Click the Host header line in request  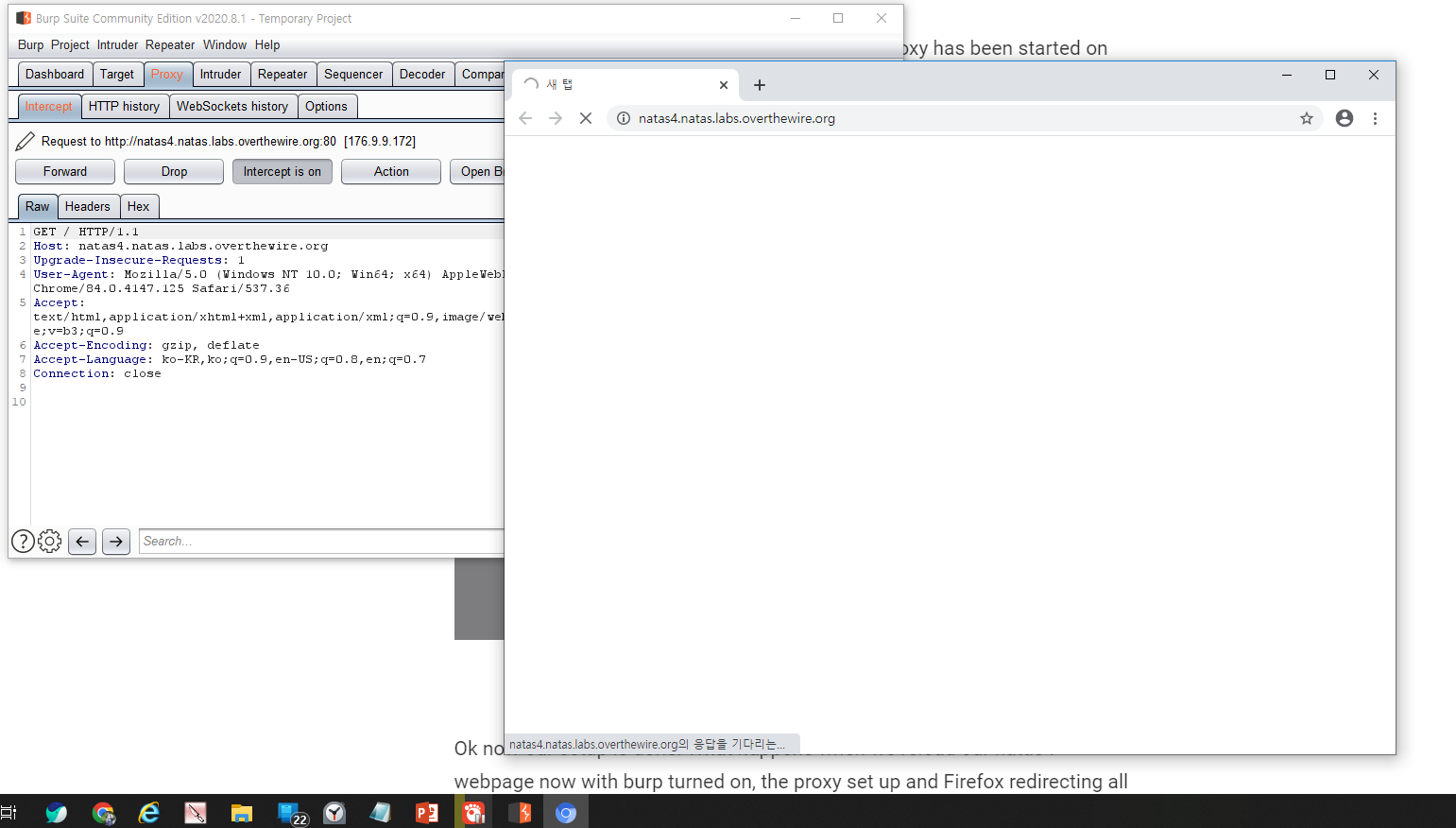[180, 246]
